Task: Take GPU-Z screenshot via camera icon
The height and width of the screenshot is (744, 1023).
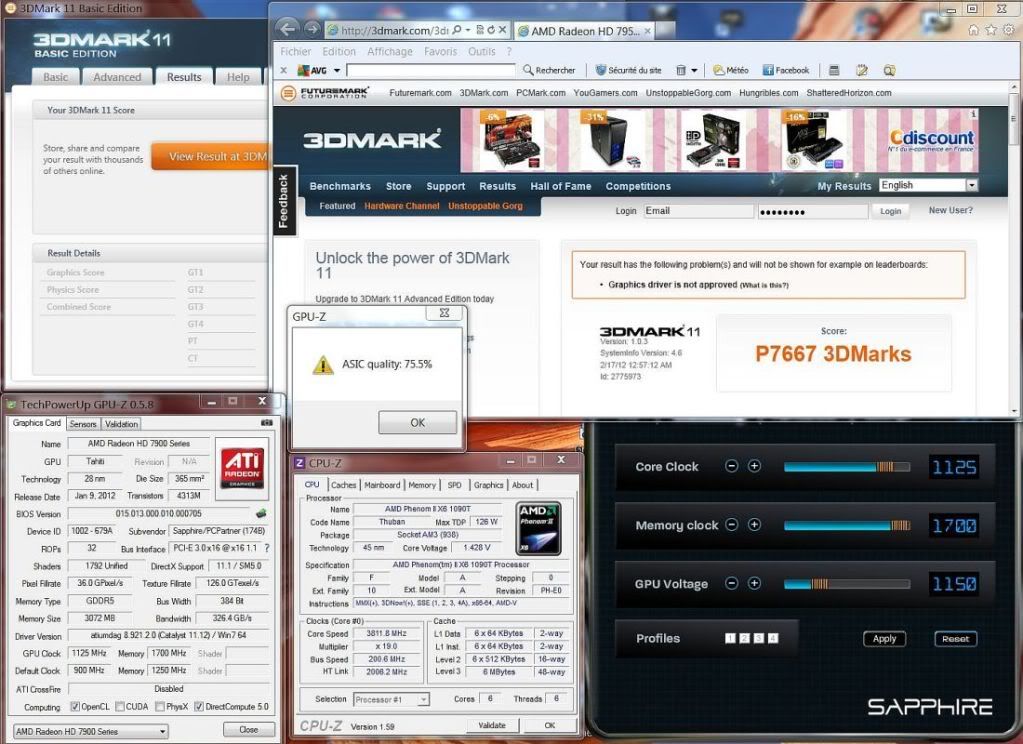Action: point(266,423)
